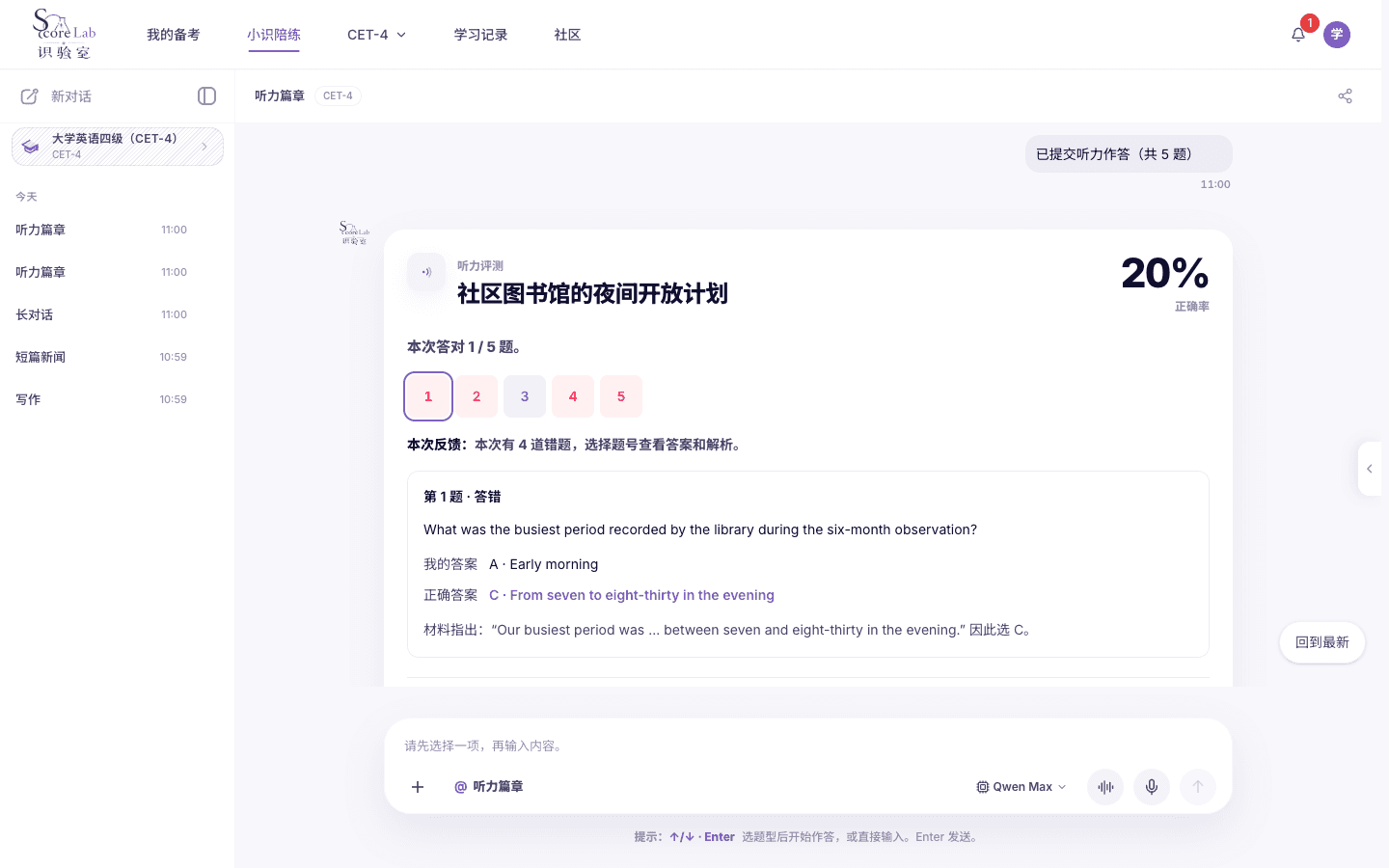Click the CET-4 tag beside the title

[x=338, y=95]
